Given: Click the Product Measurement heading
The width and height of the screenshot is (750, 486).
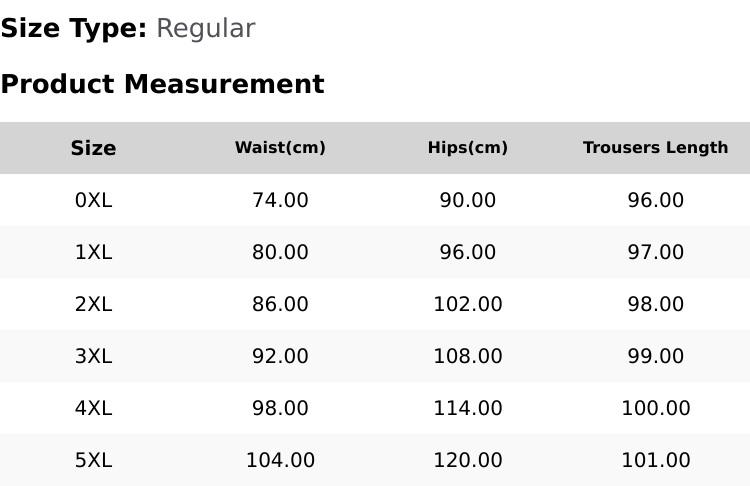Looking at the screenshot, I should tap(163, 84).
